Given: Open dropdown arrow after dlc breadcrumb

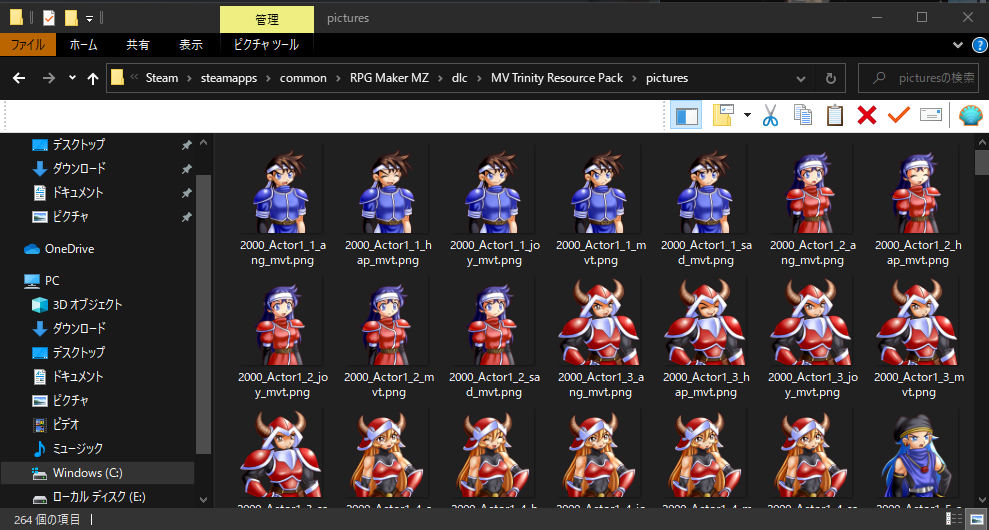Looking at the screenshot, I should (479, 78).
